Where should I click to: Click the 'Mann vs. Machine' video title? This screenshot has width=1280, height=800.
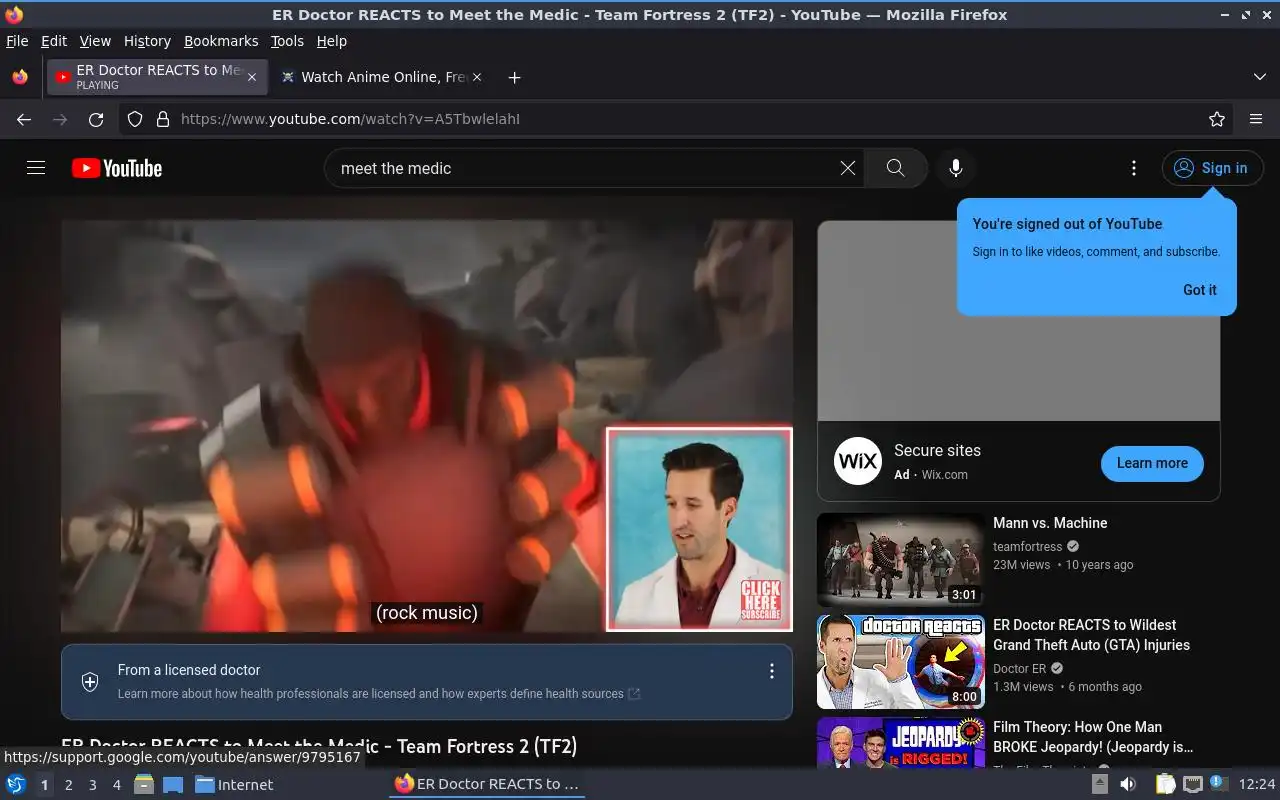click(1050, 523)
